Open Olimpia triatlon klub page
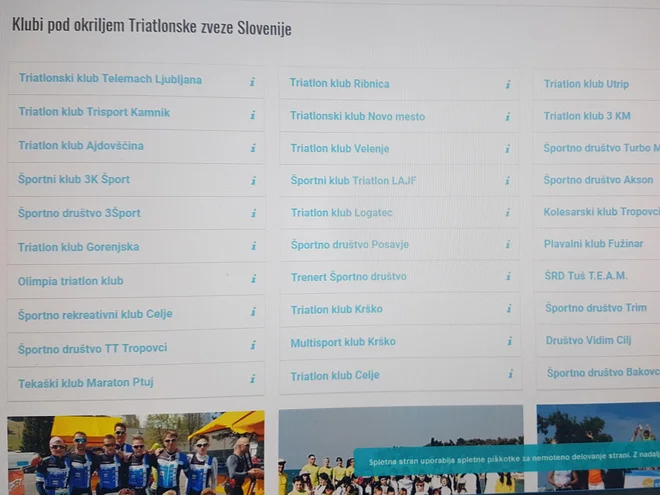This screenshot has width=660, height=495. [x=70, y=281]
